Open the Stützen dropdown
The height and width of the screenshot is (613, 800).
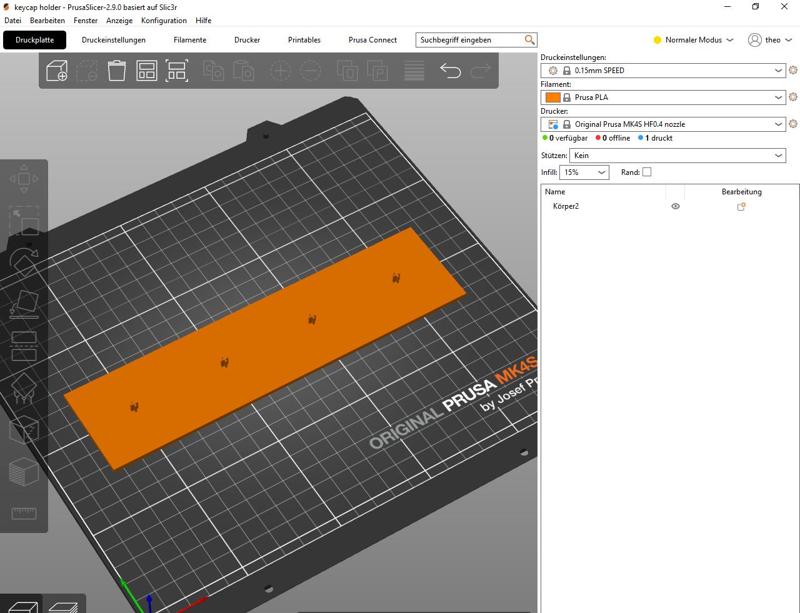tap(677, 156)
